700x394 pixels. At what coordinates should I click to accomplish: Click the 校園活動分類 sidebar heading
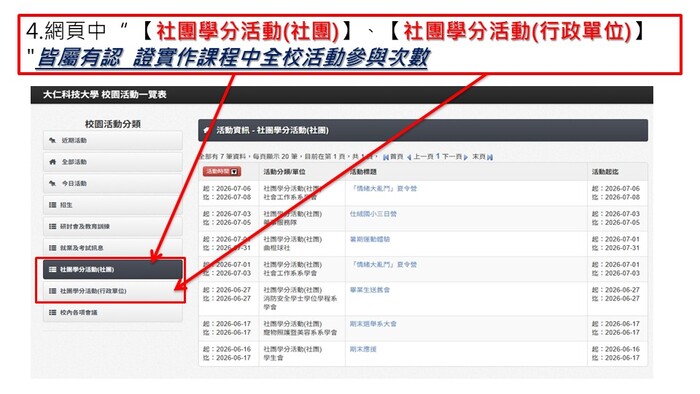(112, 124)
